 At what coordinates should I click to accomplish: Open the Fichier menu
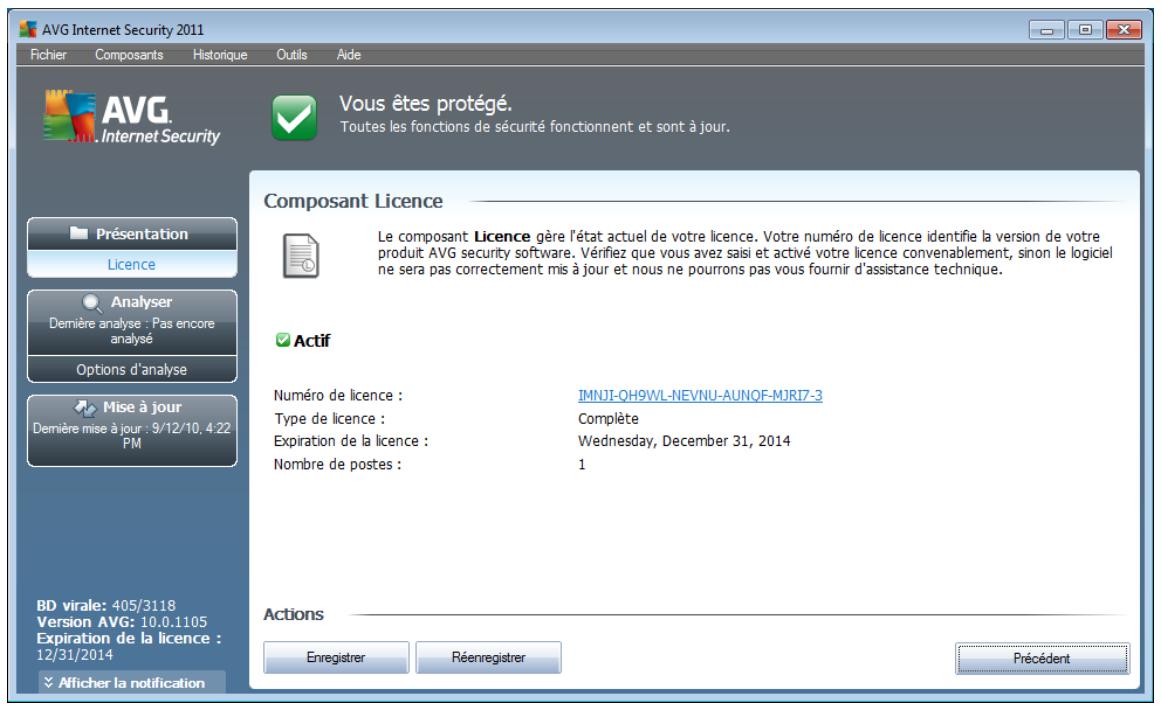[48, 55]
